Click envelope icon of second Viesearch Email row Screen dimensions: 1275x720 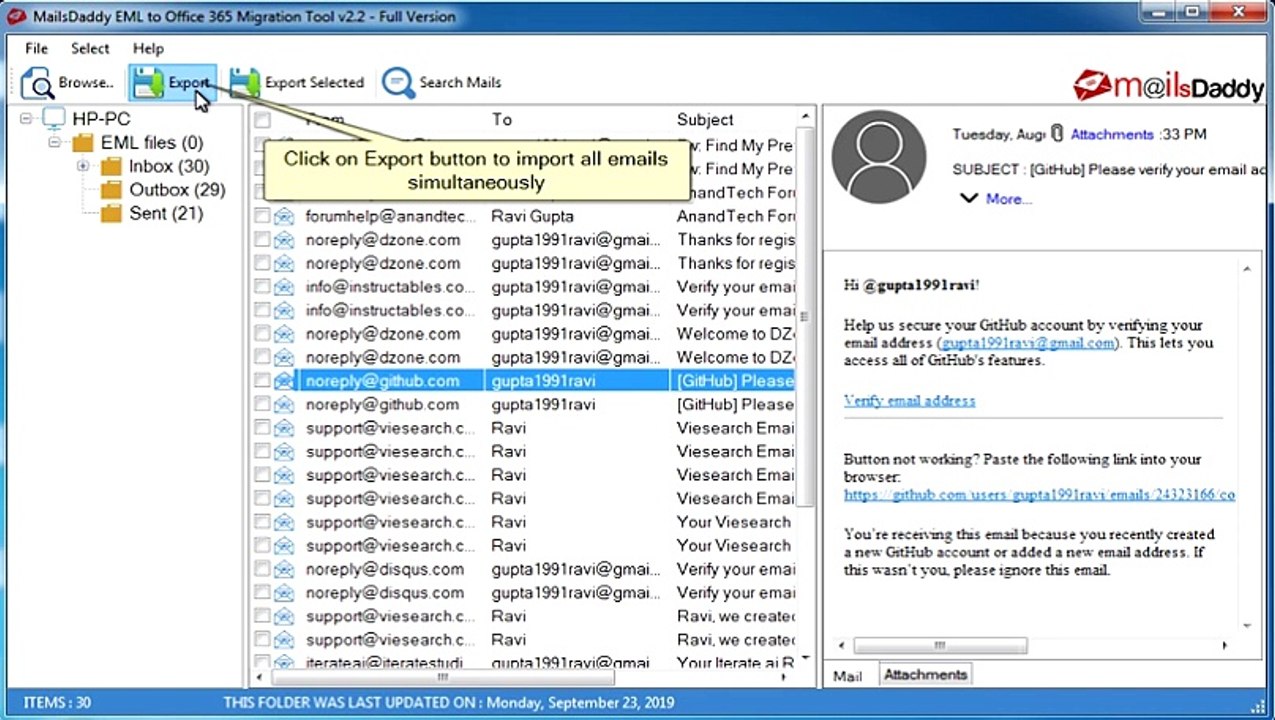click(x=284, y=451)
